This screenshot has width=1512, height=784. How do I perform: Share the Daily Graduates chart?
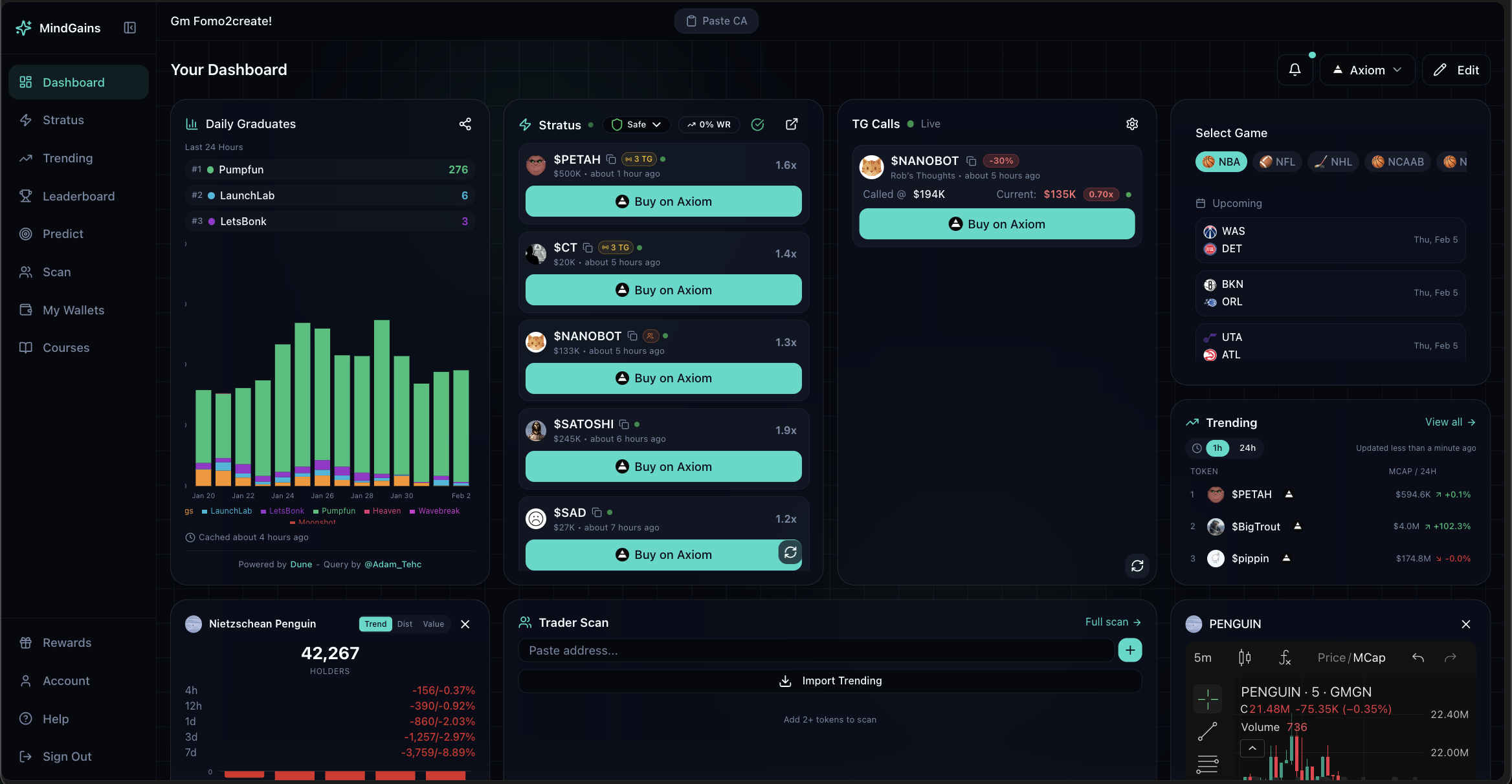pos(465,124)
